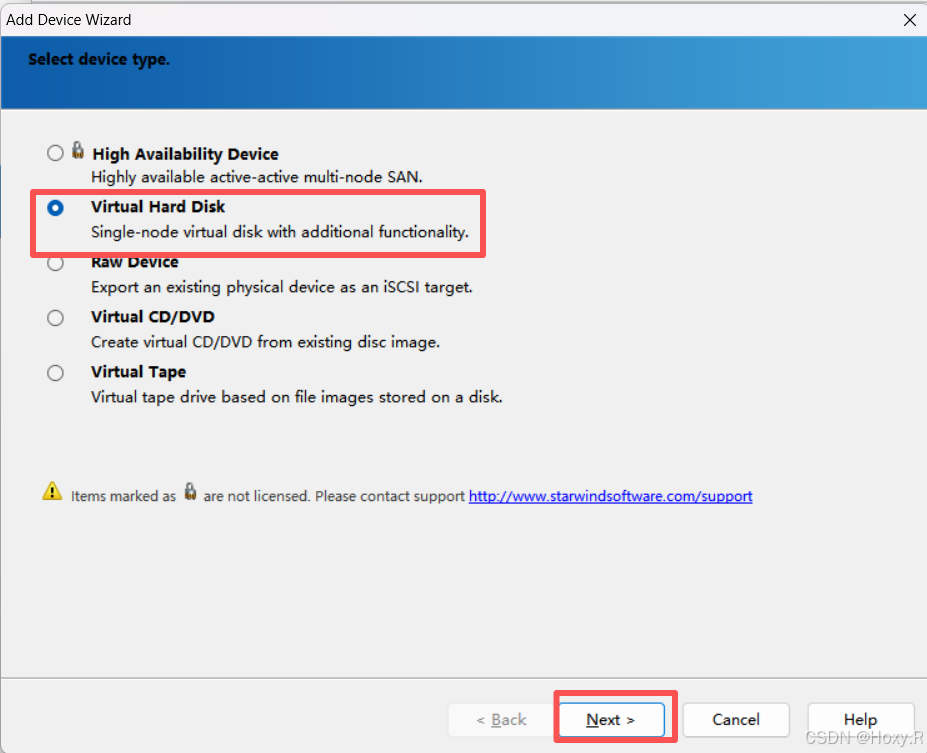Viewport: 927px width, 753px height.
Task: Click the Next button
Action: coord(611,719)
